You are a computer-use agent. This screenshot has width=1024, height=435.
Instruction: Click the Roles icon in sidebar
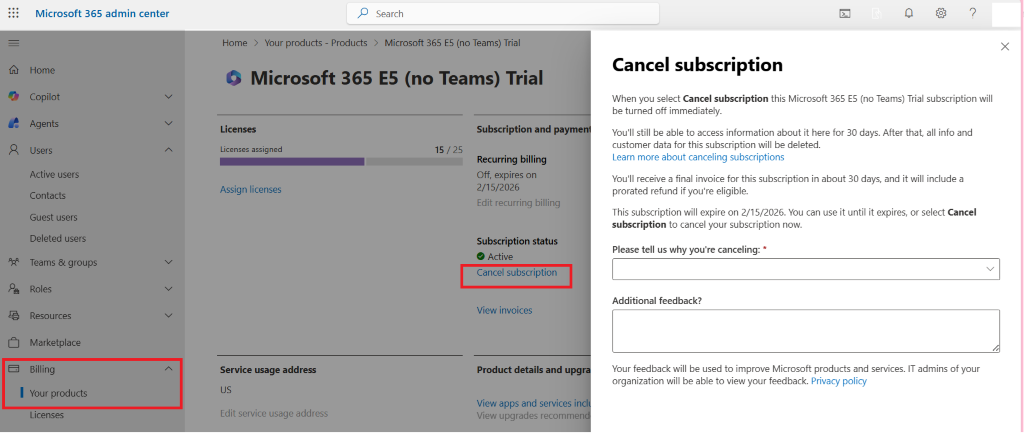coord(13,289)
